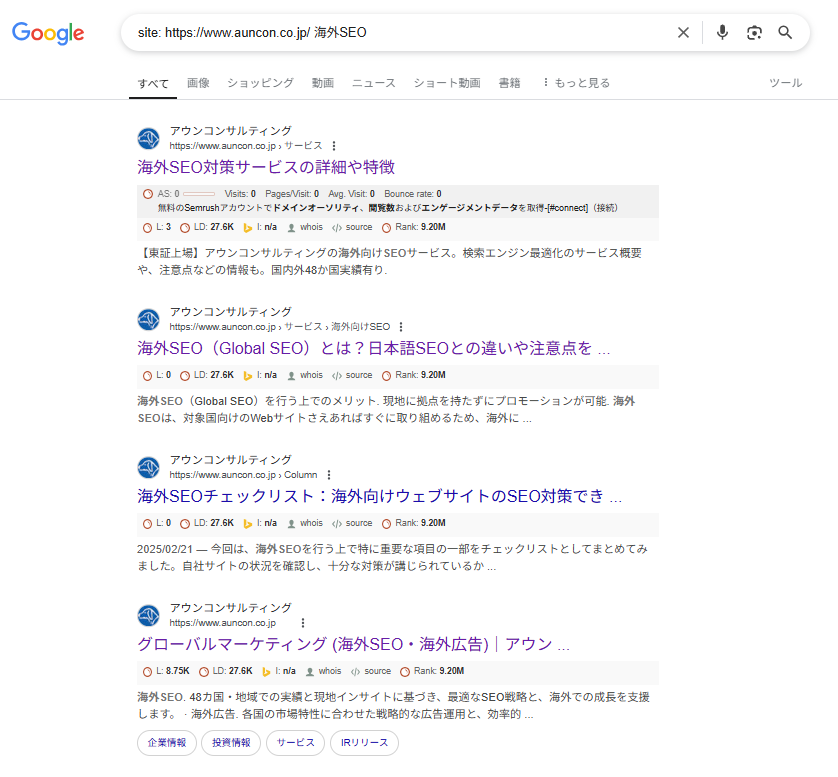
Task: Open result グローバルマーケティング (海外SEO・海外広告)
Action: (x=353, y=644)
